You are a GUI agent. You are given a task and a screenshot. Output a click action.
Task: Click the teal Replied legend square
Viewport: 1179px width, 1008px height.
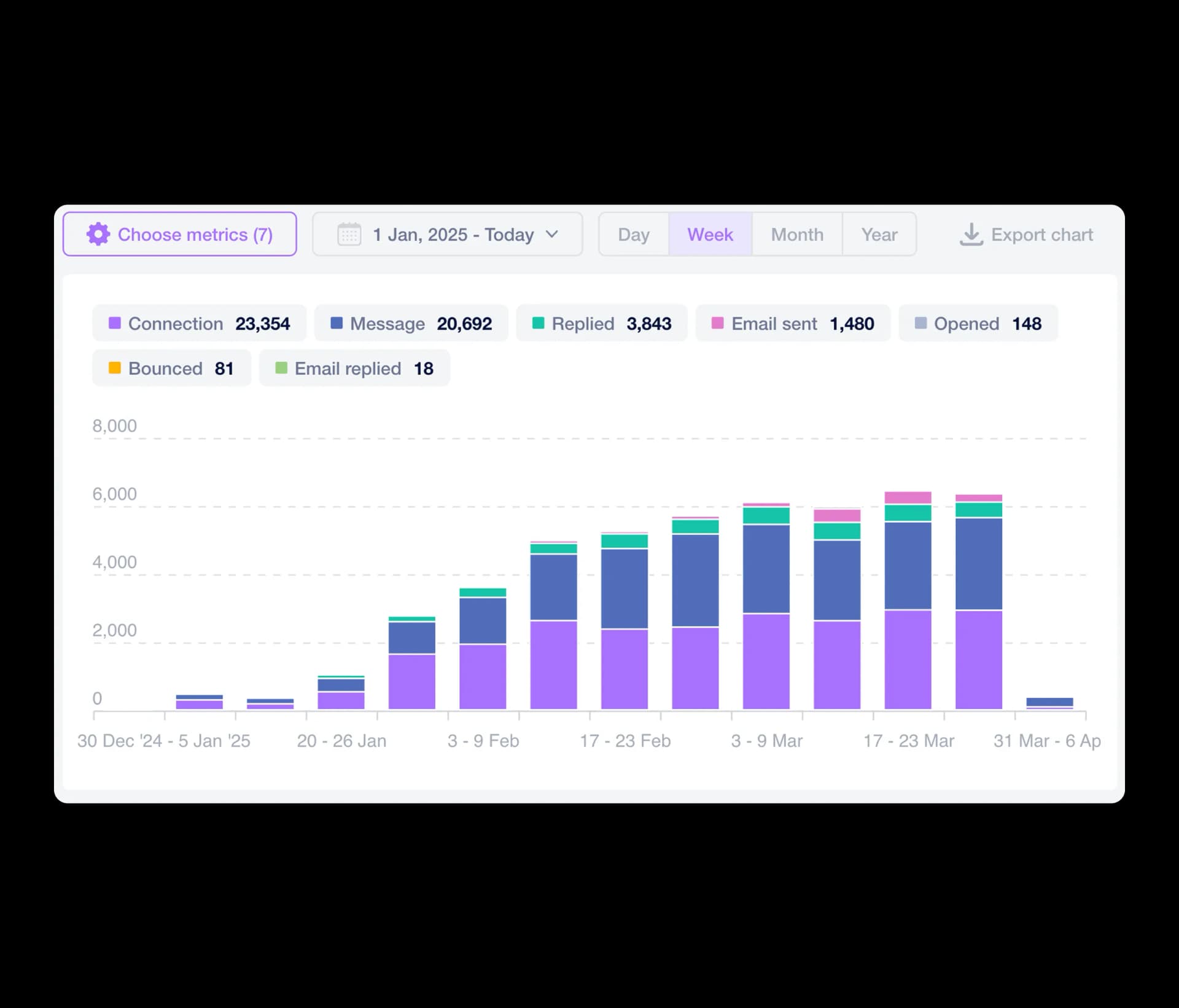[538, 323]
